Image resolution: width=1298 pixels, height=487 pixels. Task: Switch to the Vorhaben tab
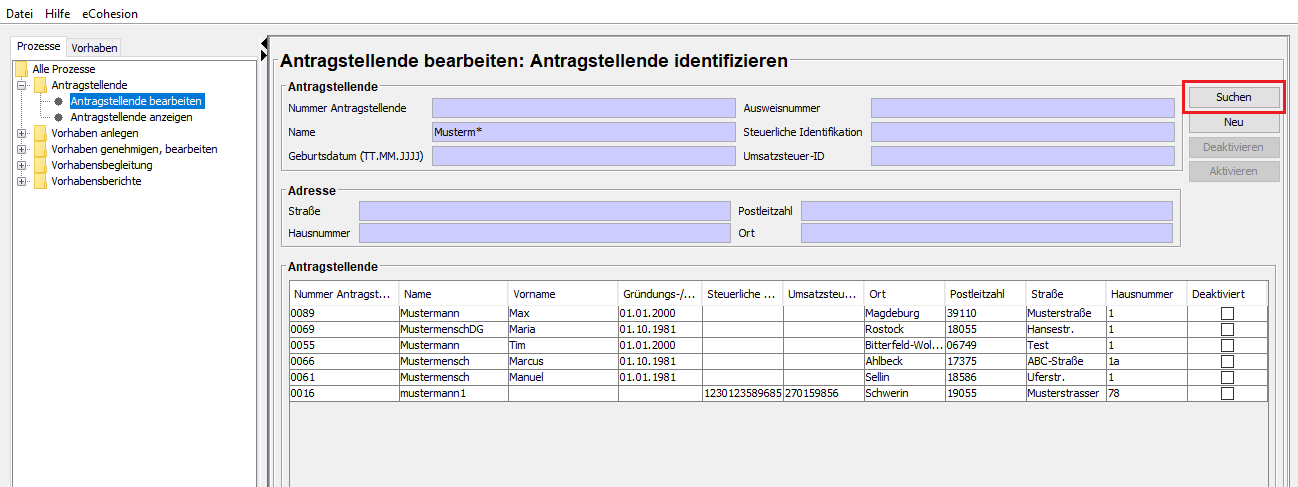tap(94, 48)
